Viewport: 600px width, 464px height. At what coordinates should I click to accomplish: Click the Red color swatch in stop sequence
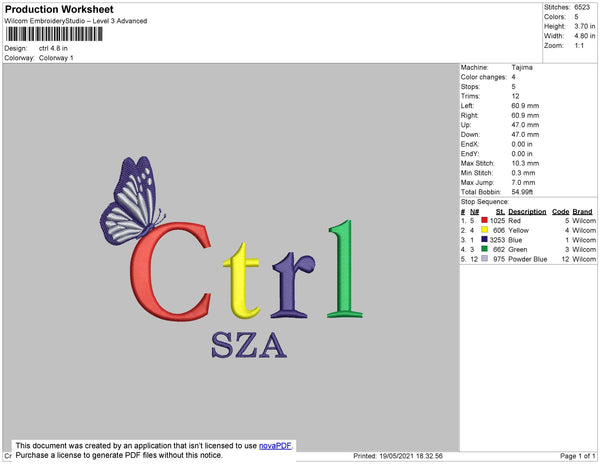[x=484, y=220]
